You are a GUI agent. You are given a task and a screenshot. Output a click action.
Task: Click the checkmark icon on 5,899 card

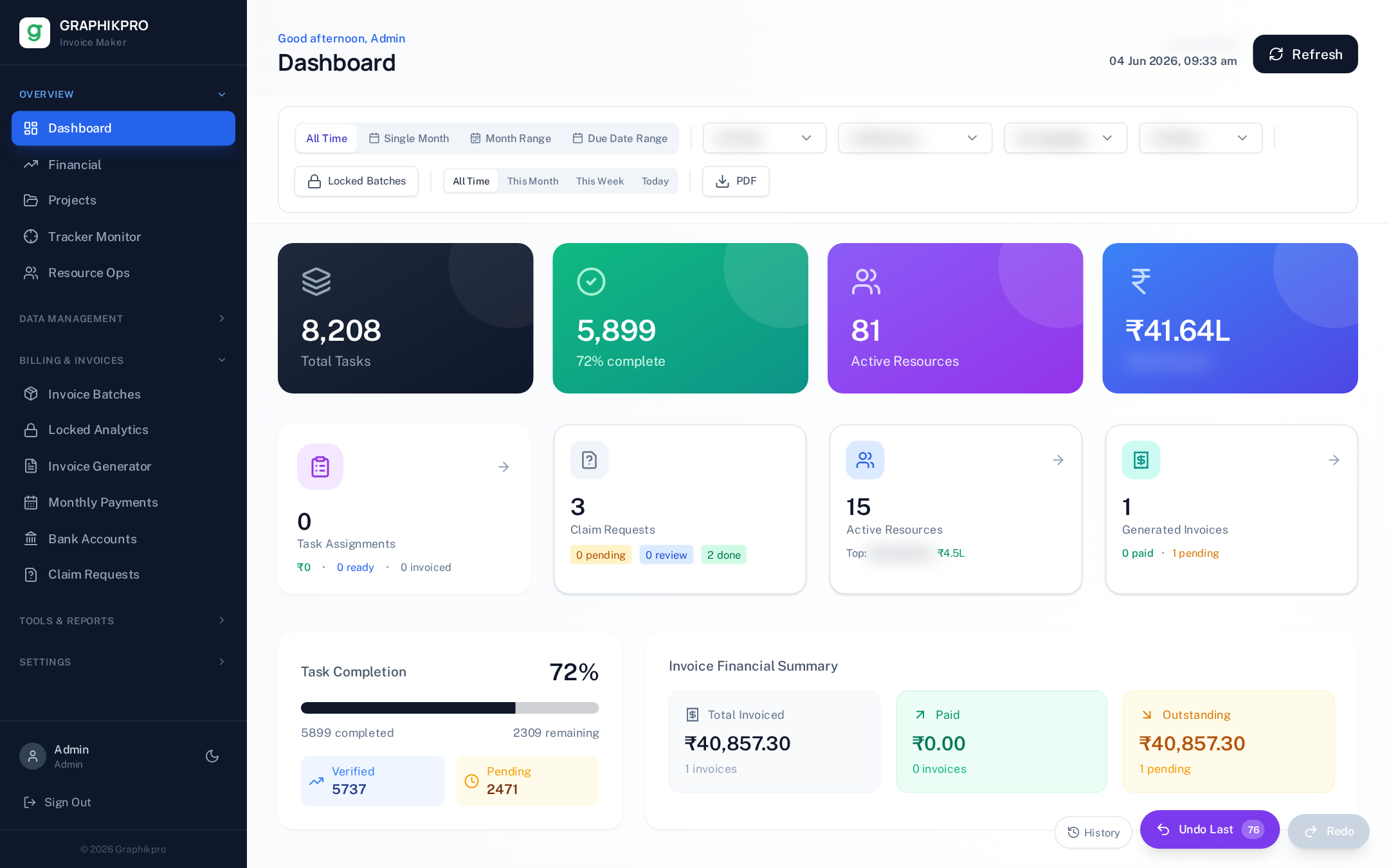(591, 282)
